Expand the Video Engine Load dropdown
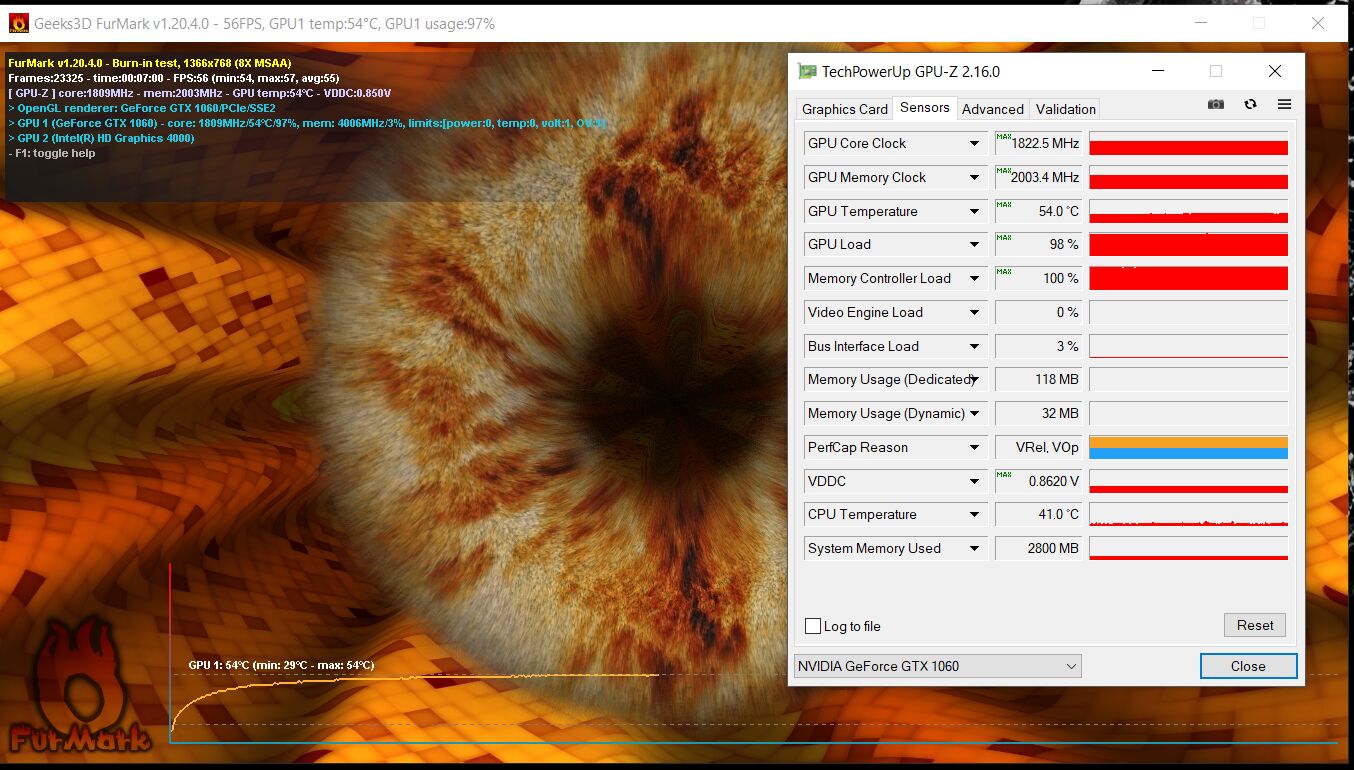 click(974, 312)
